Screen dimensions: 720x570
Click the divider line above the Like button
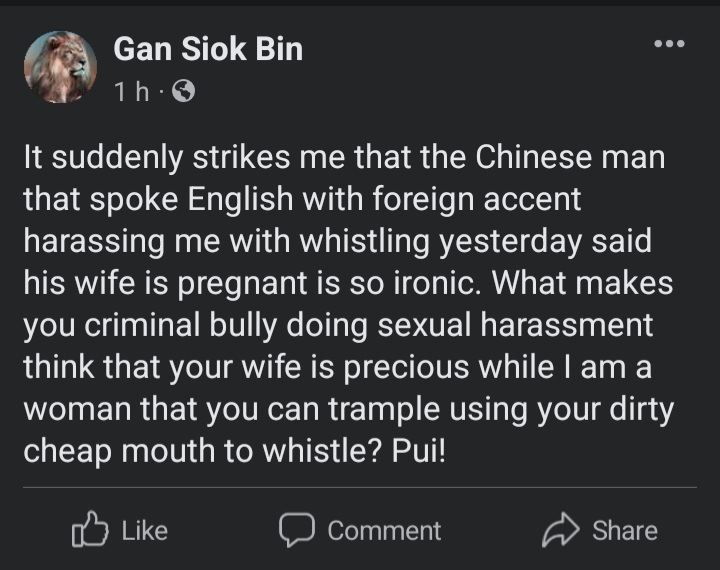tap(359, 488)
